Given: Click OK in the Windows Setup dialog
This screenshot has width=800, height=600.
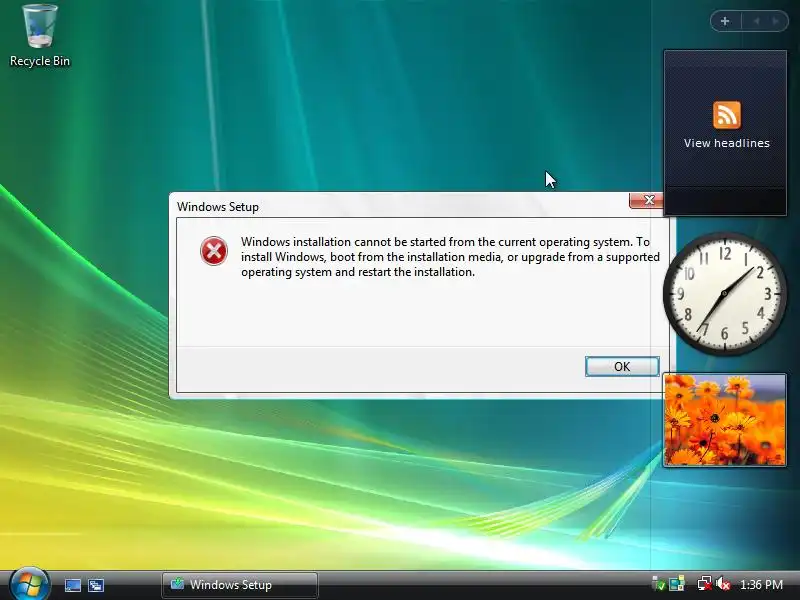Looking at the screenshot, I should click(622, 366).
